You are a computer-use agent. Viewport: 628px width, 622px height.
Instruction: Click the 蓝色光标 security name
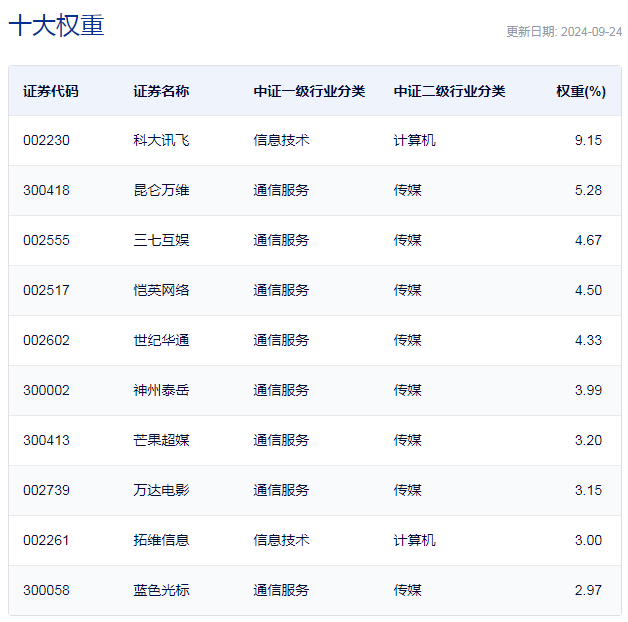pyautogui.click(x=161, y=590)
